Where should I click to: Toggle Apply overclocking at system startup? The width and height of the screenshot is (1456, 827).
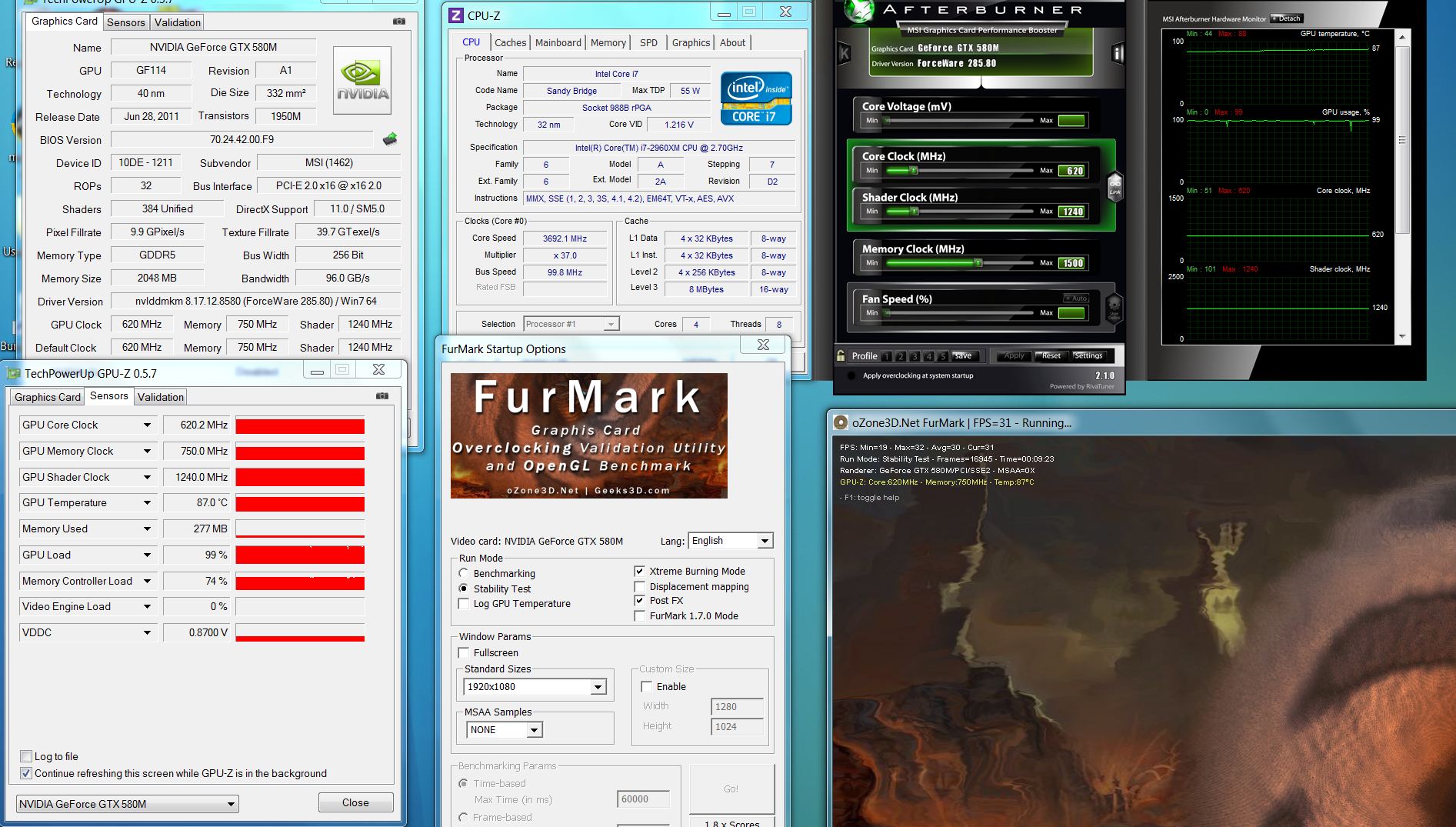(x=851, y=376)
